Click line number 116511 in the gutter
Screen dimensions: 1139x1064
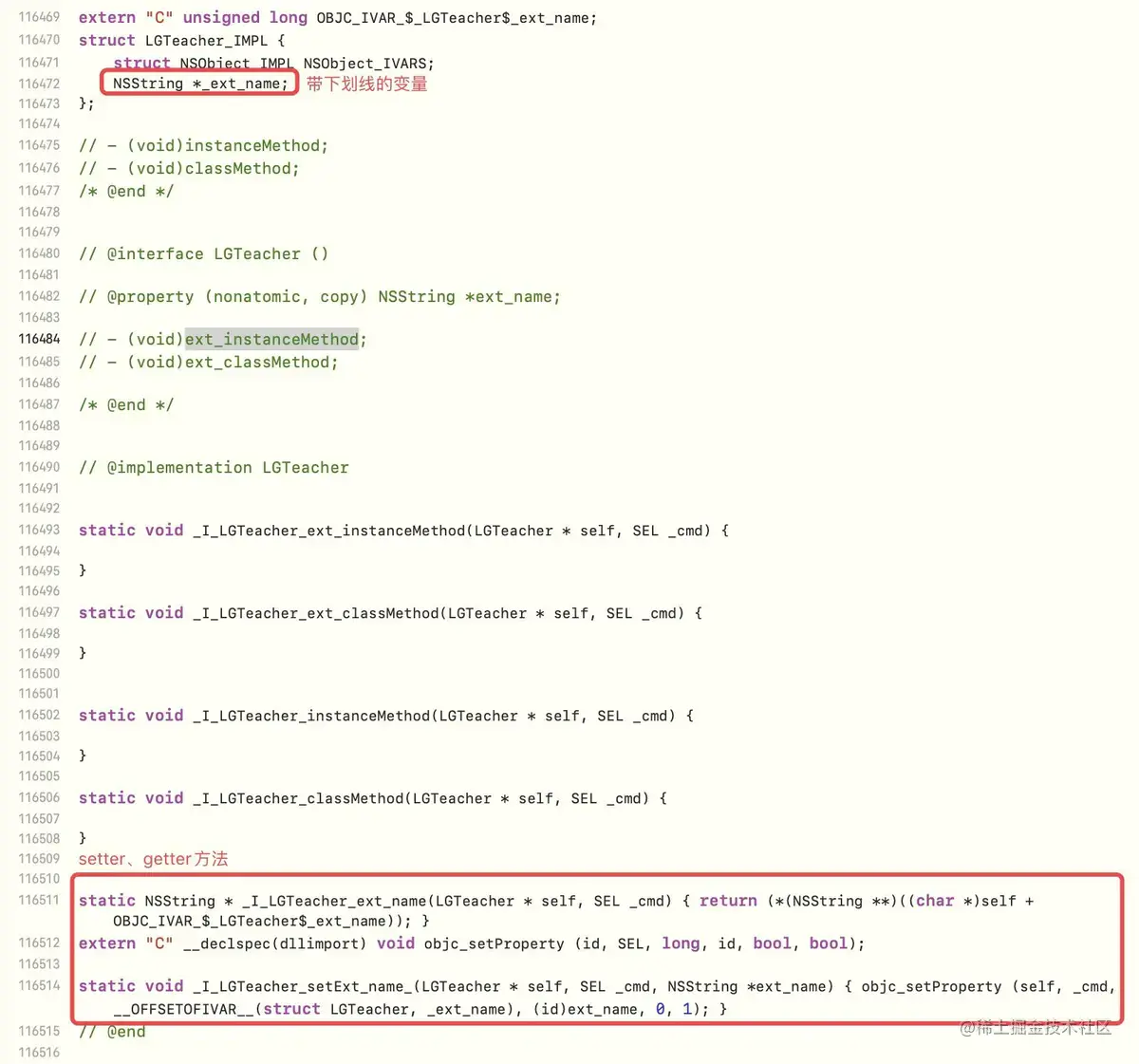[39, 900]
